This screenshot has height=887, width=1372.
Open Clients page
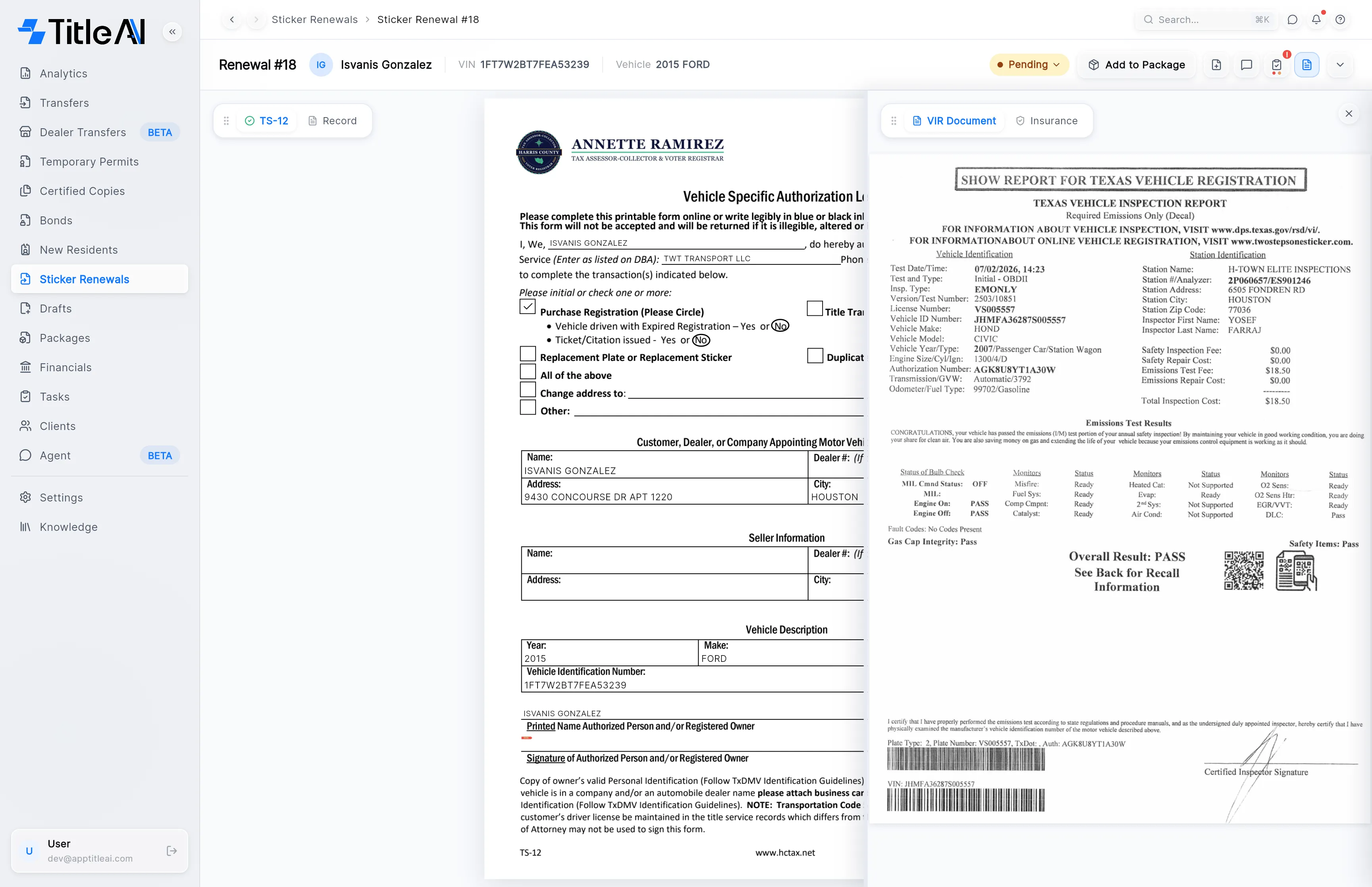click(x=100, y=426)
